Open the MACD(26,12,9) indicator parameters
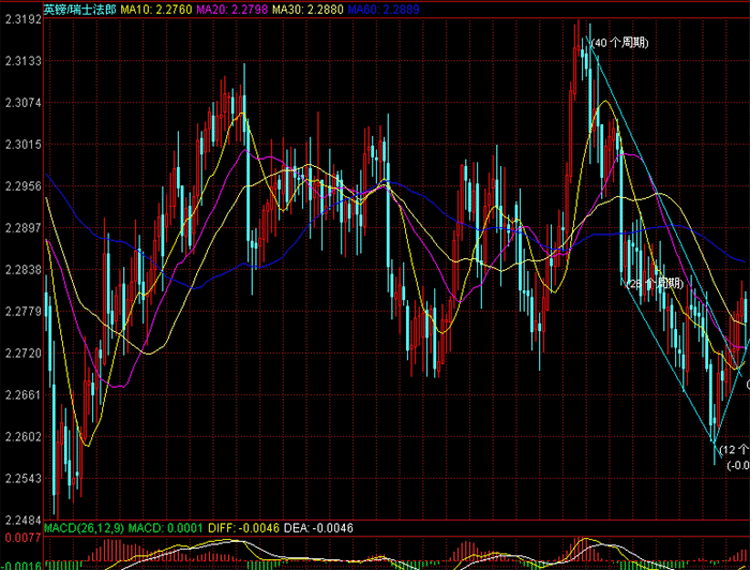The height and width of the screenshot is (570, 750). pyautogui.click(x=85, y=527)
